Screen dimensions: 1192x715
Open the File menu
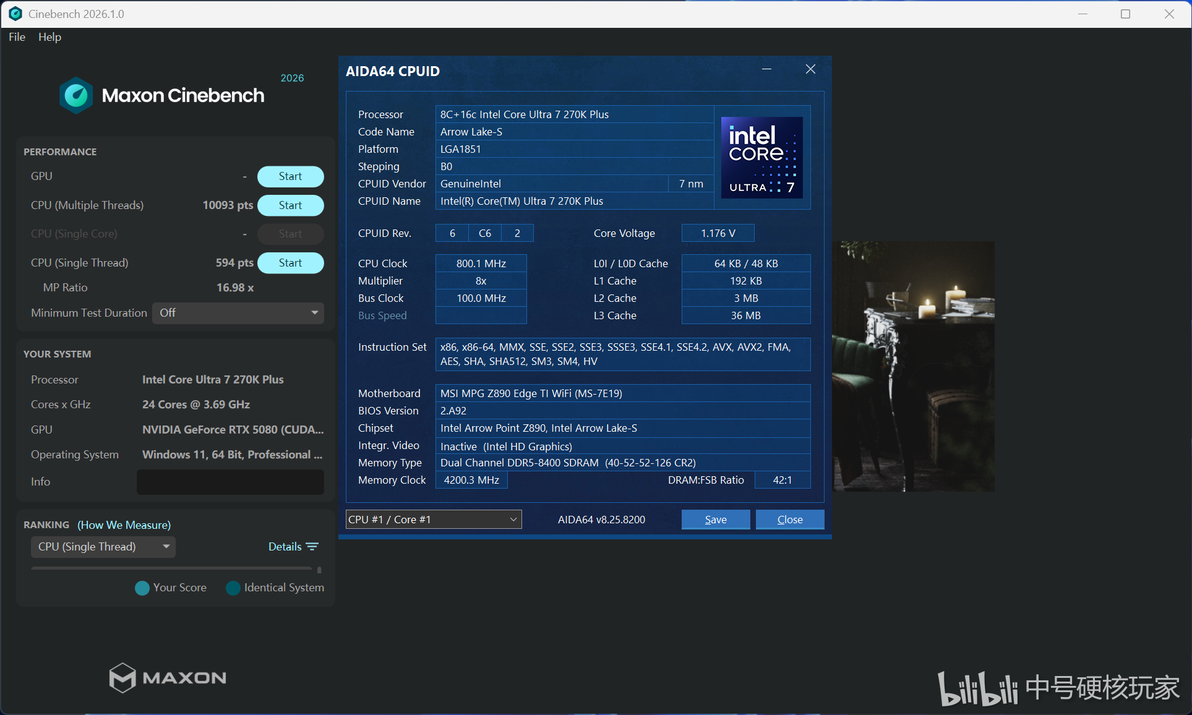(17, 36)
